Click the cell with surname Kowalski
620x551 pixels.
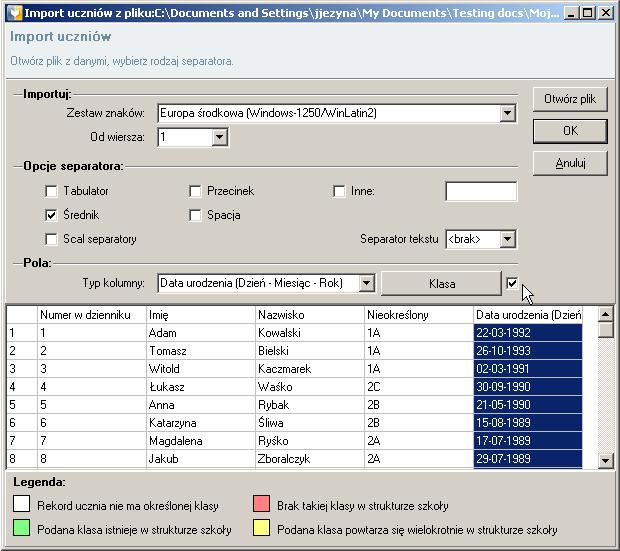click(x=310, y=333)
